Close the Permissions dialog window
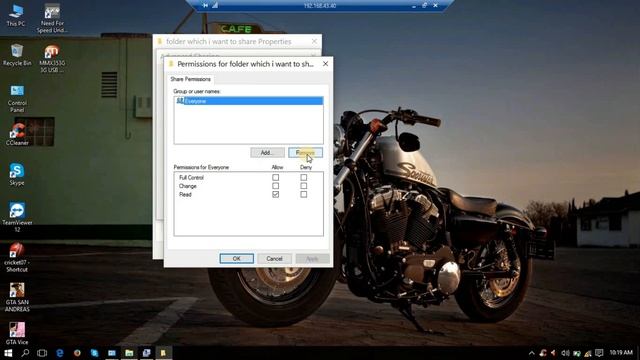The image size is (640, 360). pyautogui.click(x=325, y=64)
